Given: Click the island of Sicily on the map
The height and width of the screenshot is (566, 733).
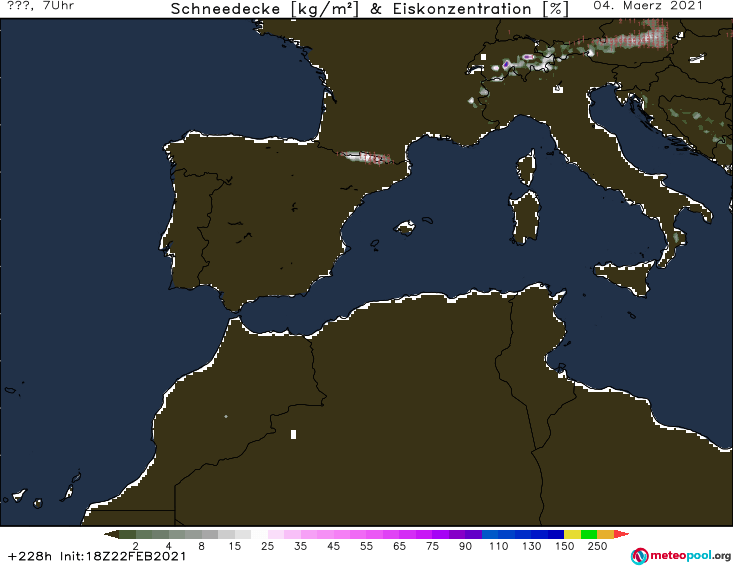Looking at the screenshot, I should (x=625, y=278).
